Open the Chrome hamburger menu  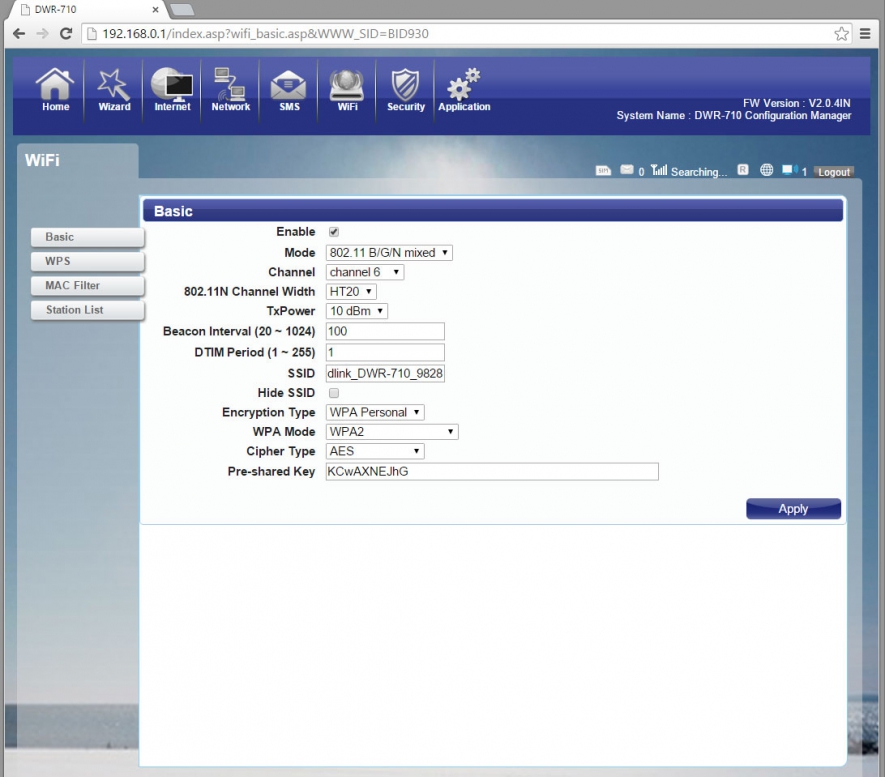pos(865,34)
